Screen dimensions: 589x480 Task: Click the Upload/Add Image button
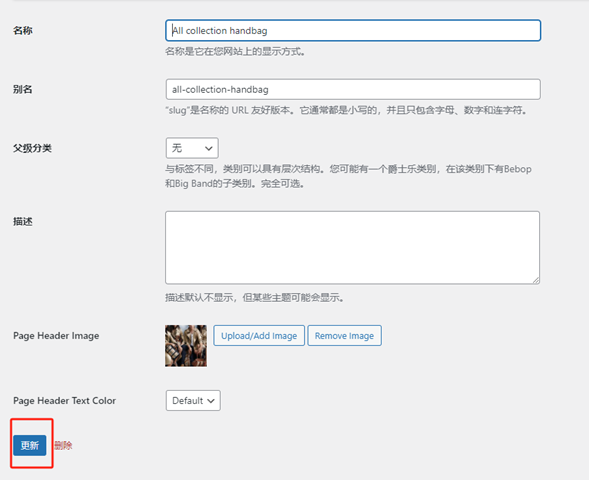[x=259, y=336]
